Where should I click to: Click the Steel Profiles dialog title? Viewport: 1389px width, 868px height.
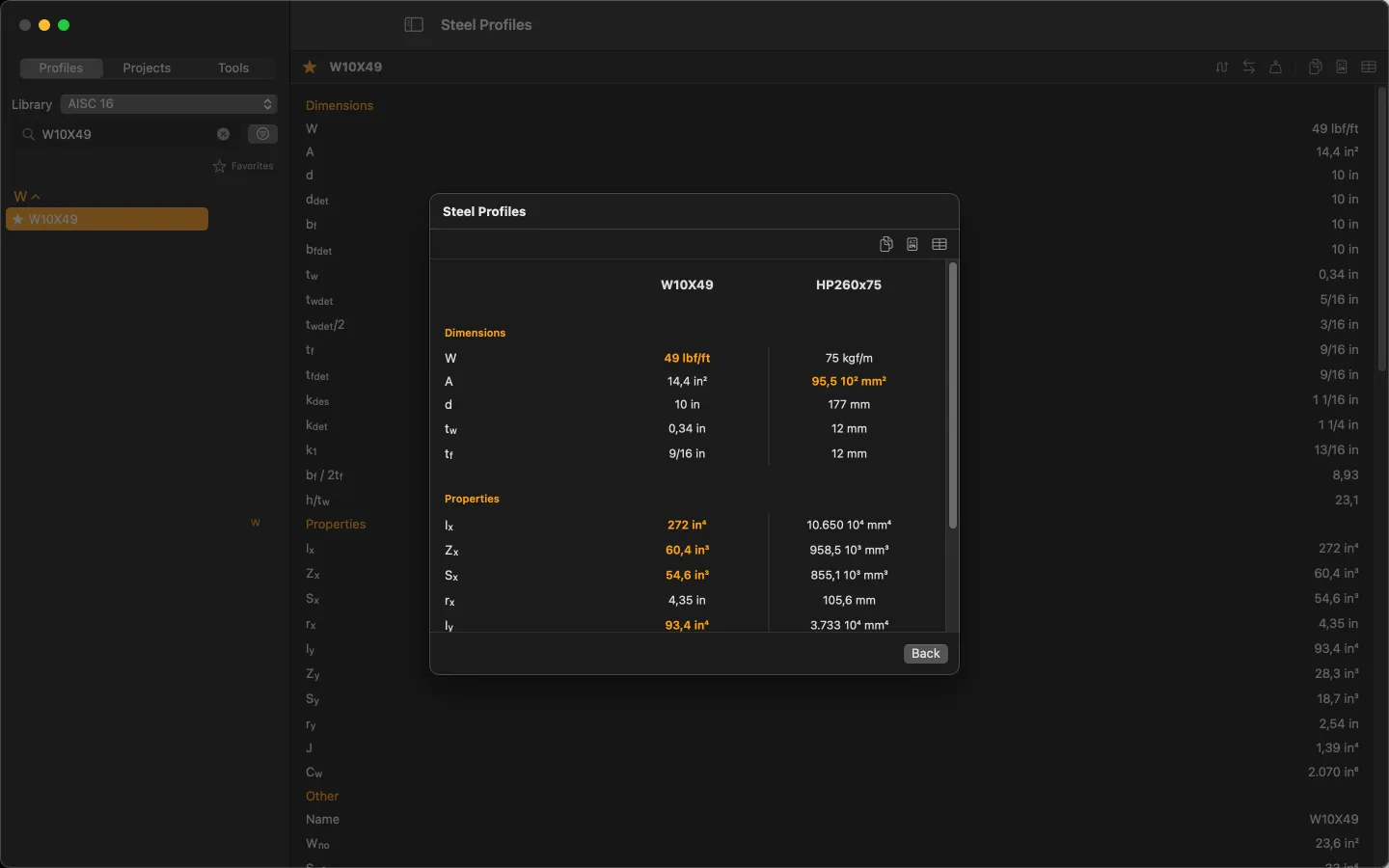point(484,211)
